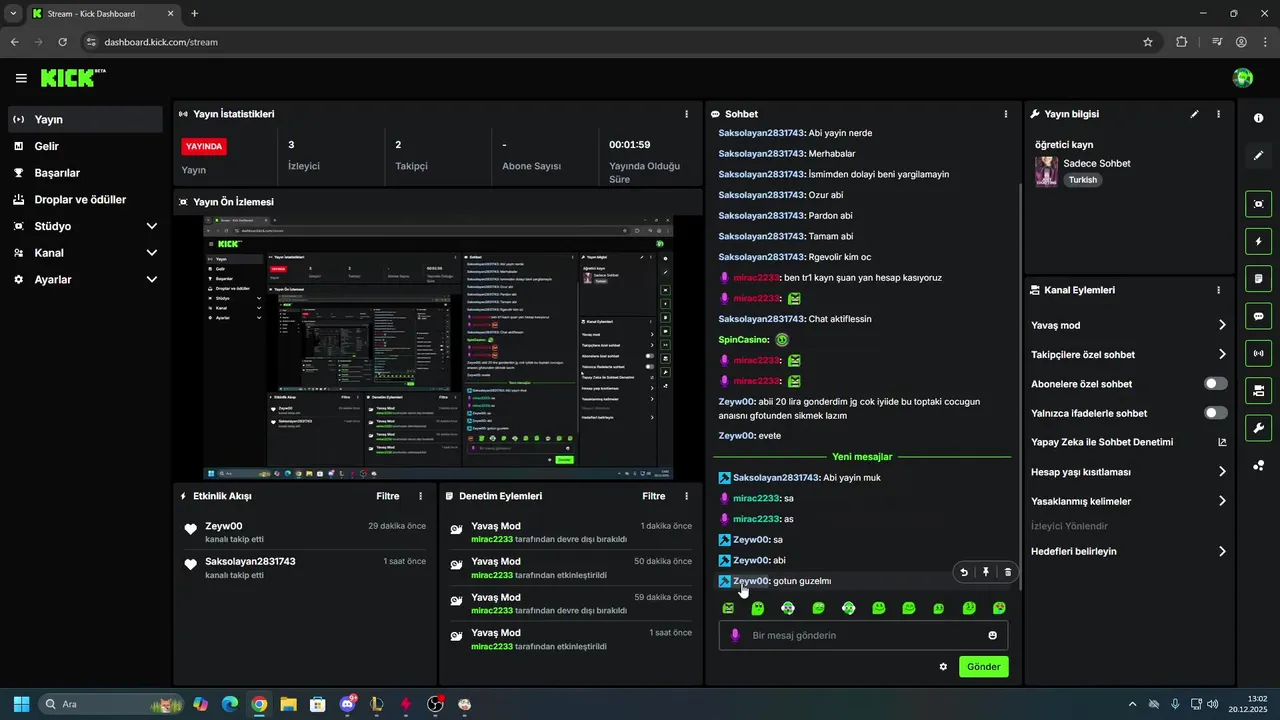Viewport: 1280px width, 720px height.
Task: Click the Yeni mesajlar divider label
Action: tap(862, 457)
